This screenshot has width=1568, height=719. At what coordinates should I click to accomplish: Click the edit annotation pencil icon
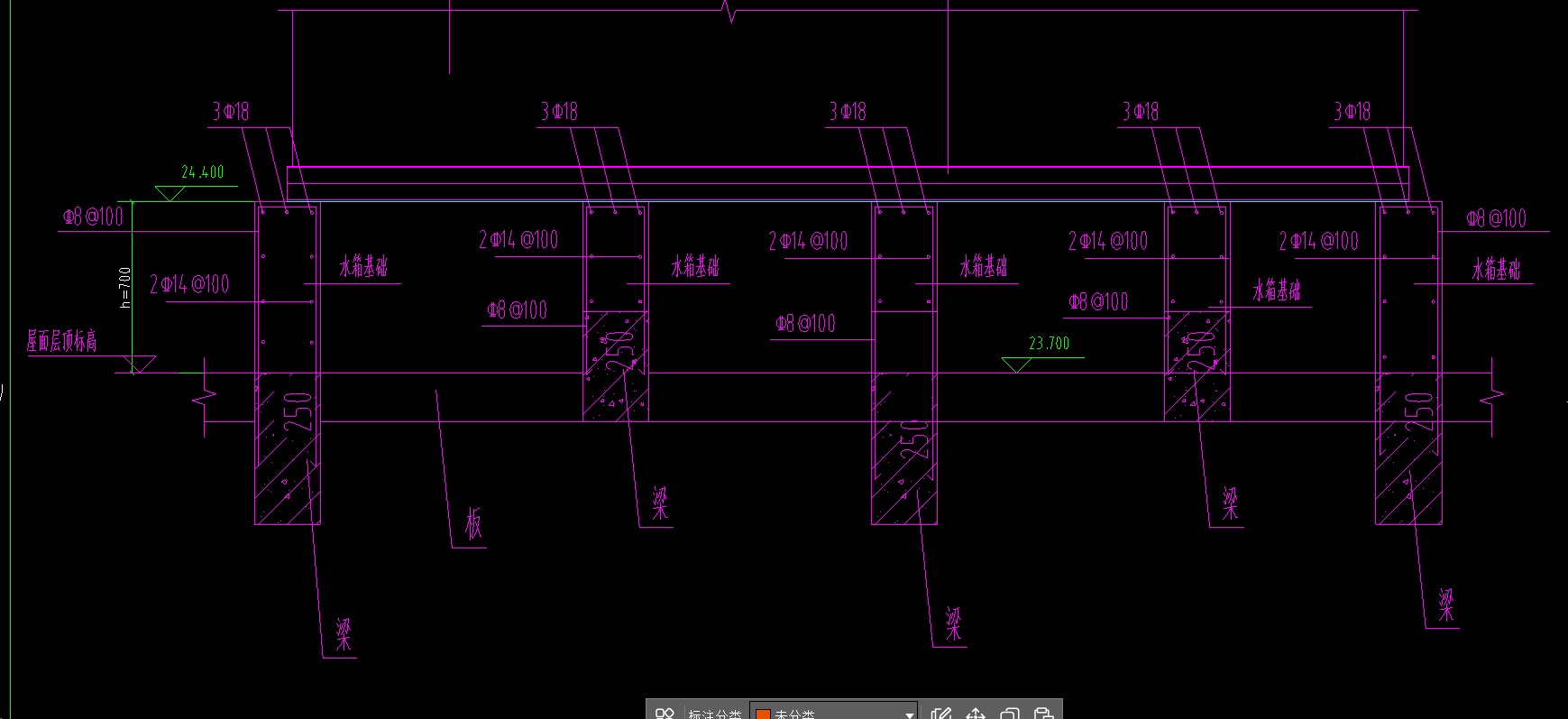[x=941, y=714]
